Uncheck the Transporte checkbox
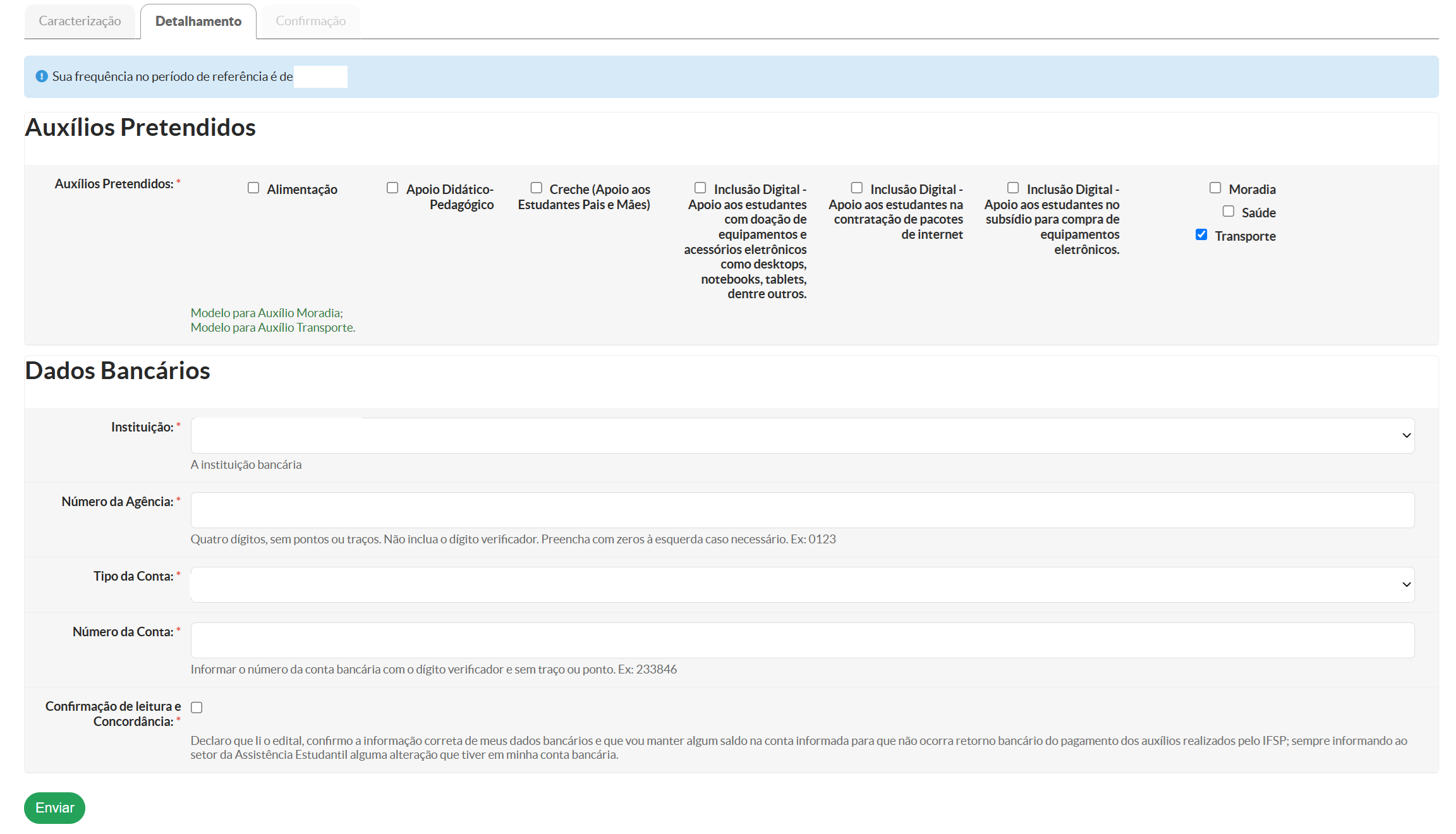Image resolution: width=1456 pixels, height=834 pixels. (1201, 234)
